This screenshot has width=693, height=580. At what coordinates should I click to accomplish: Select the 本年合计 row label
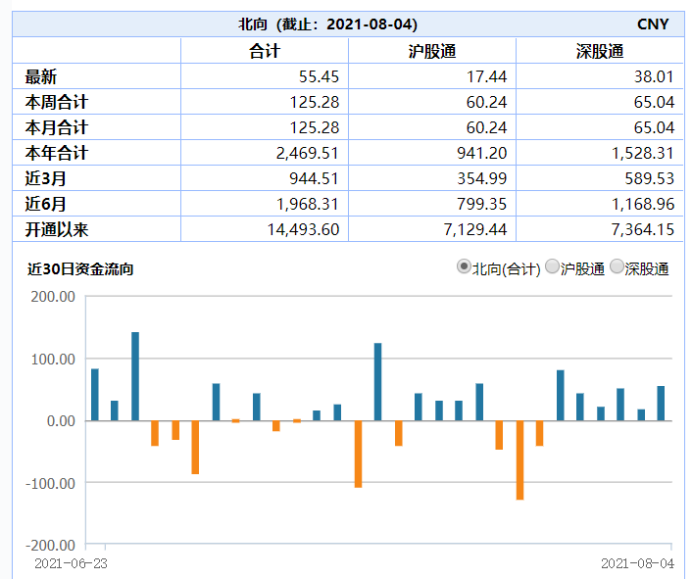coord(56,153)
